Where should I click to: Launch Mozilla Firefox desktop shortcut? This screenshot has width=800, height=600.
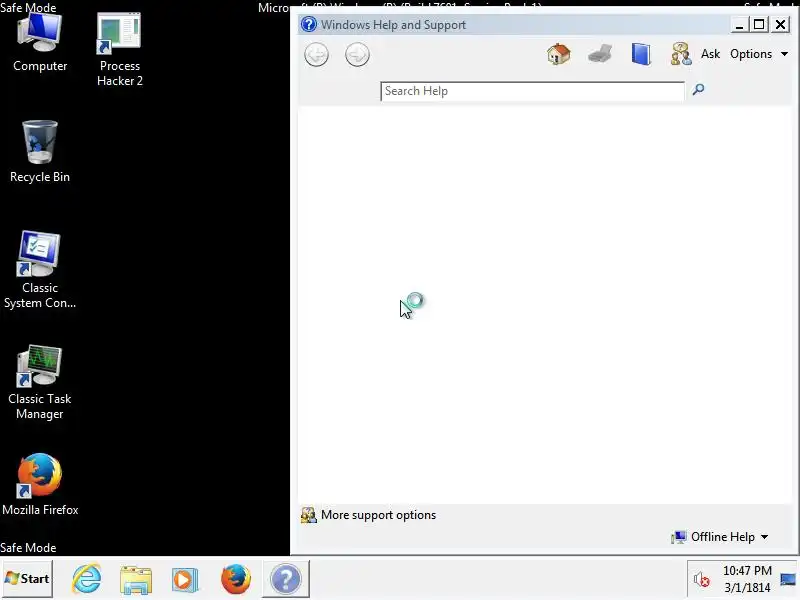pos(40,484)
